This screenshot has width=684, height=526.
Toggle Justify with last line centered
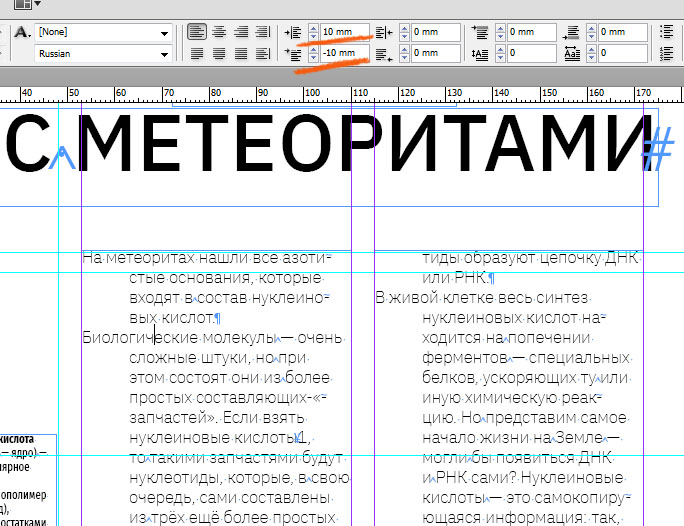pos(219,54)
